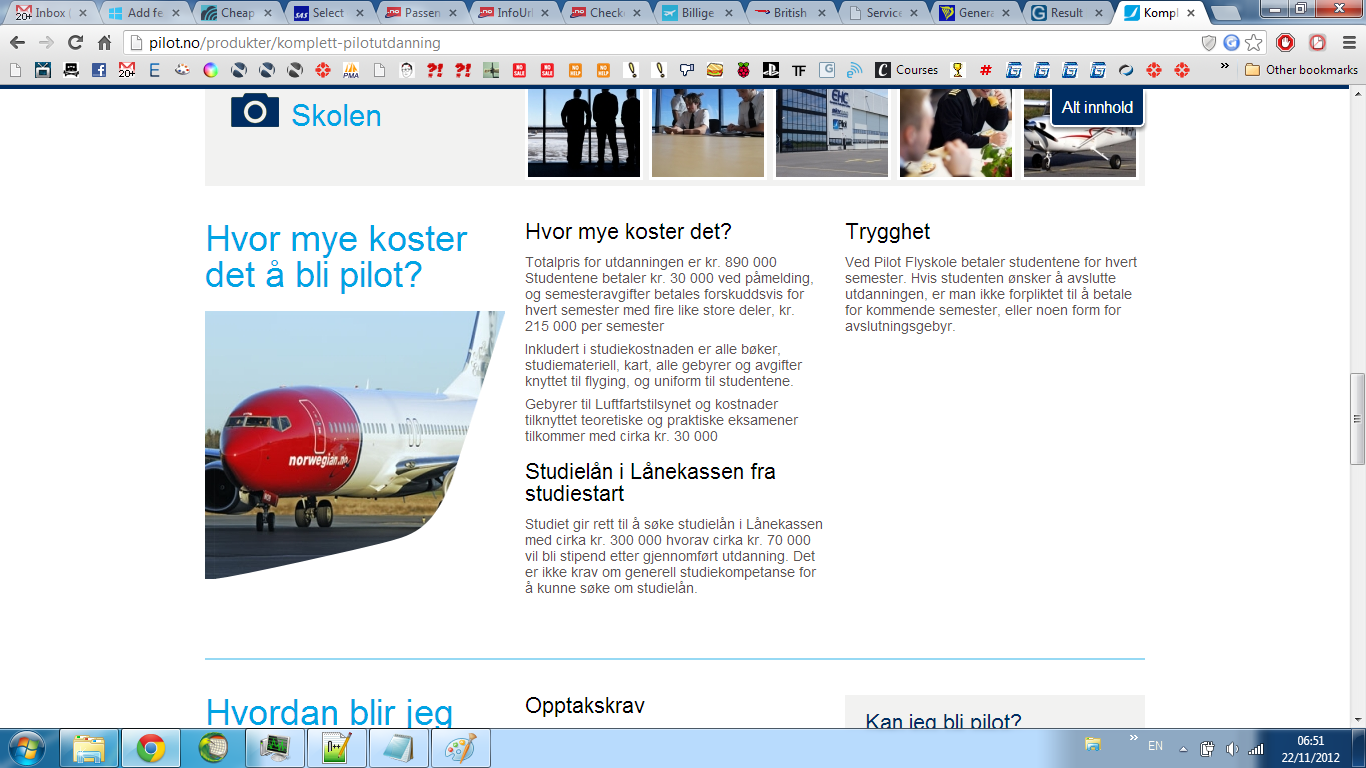Open the Facebook bookmark

pos(99,70)
